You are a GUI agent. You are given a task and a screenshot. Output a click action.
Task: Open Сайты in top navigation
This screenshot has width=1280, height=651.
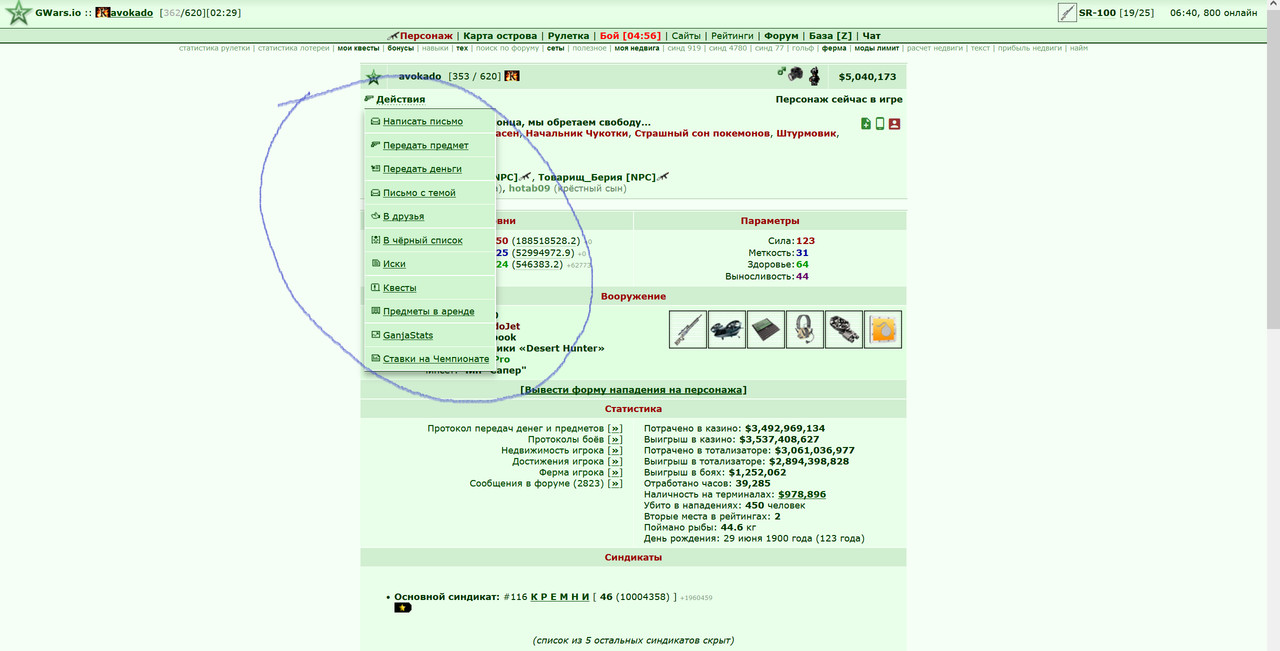click(686, 36)
